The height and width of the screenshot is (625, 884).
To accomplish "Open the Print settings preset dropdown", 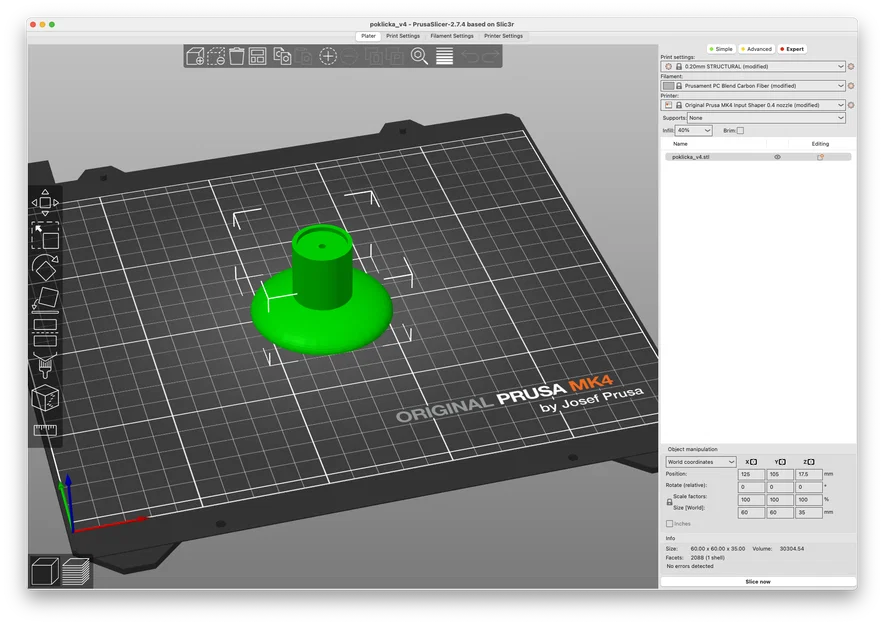I will [x=753, y=67].
